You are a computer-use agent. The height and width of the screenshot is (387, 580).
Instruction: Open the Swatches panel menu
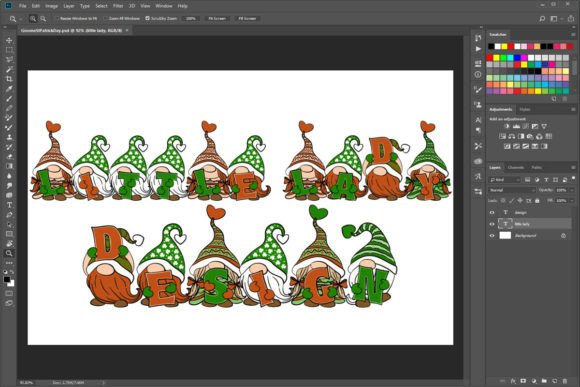573,35
